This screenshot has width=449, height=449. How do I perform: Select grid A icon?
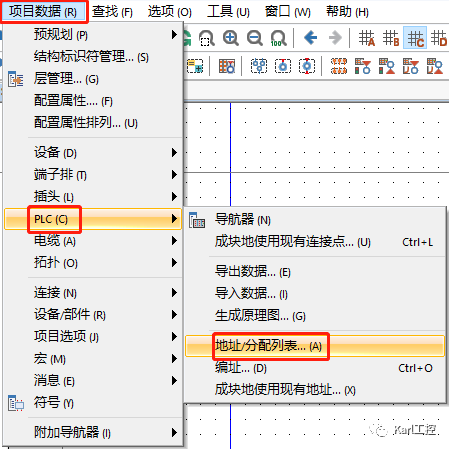tap(367, 38)
